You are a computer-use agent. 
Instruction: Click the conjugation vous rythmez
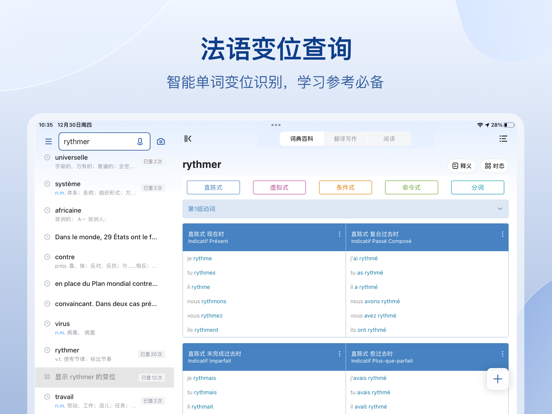205,316
